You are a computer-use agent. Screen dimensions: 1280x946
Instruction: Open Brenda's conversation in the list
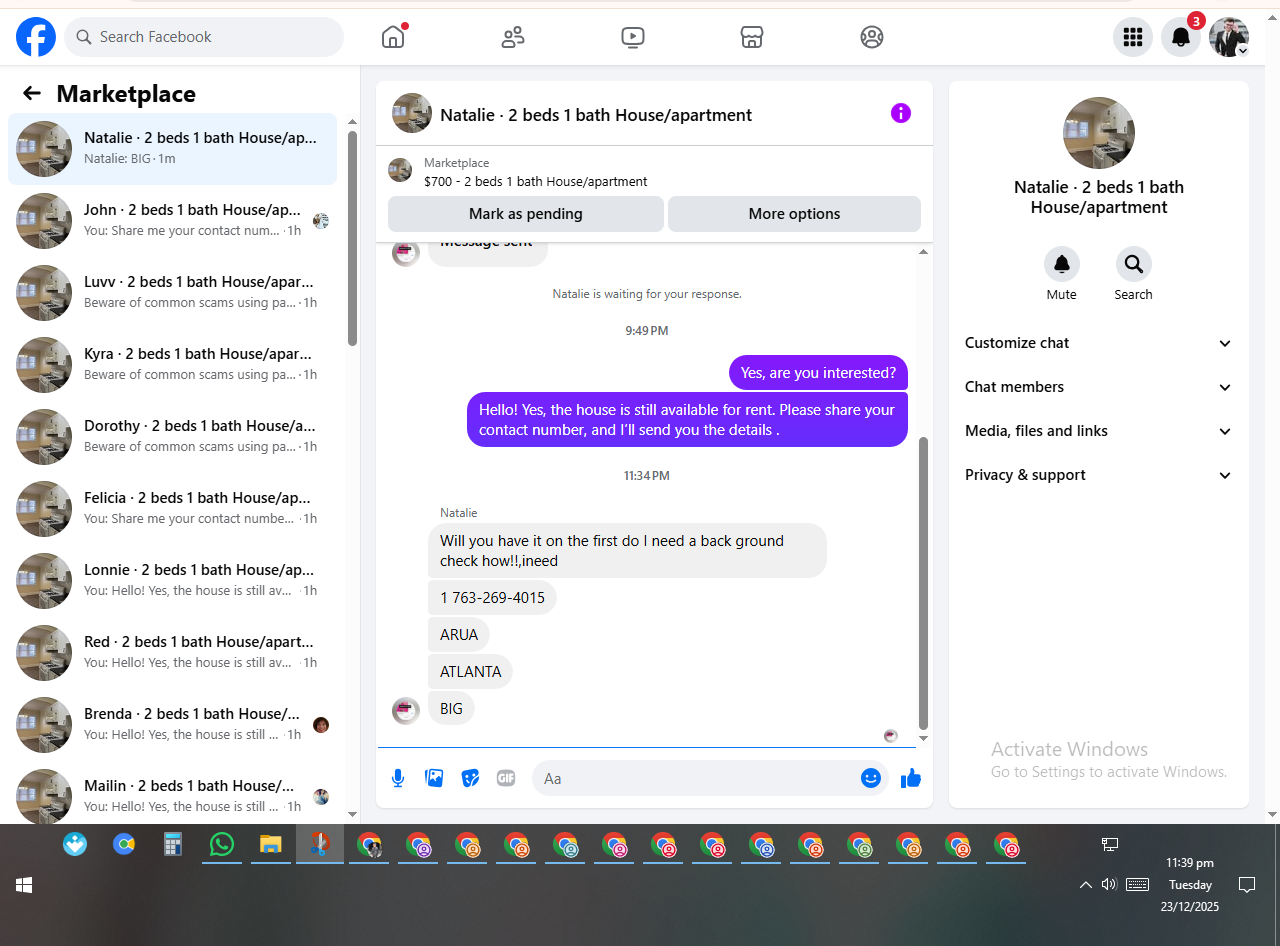(172, 725)
